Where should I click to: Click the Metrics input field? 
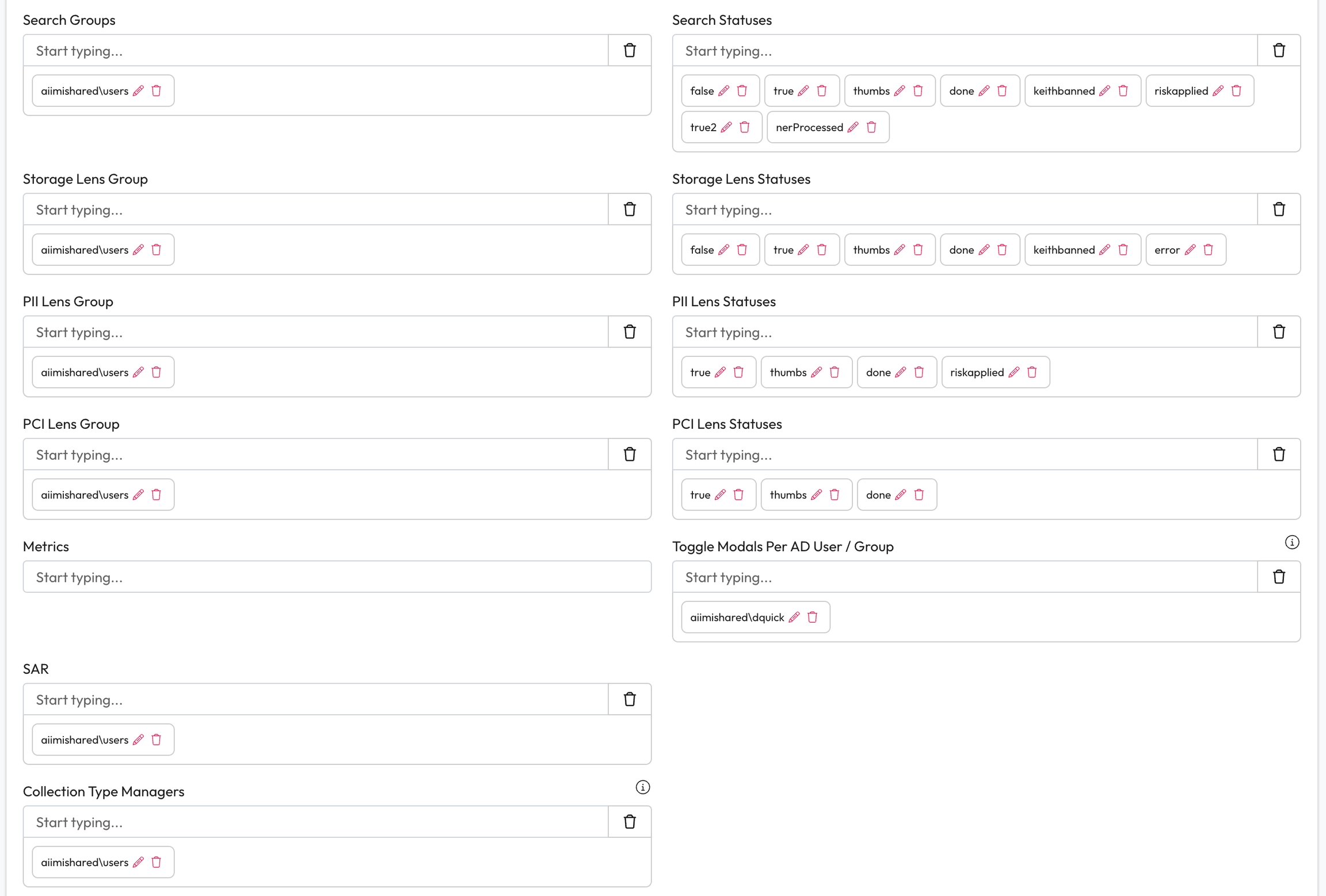pos(337,577)
